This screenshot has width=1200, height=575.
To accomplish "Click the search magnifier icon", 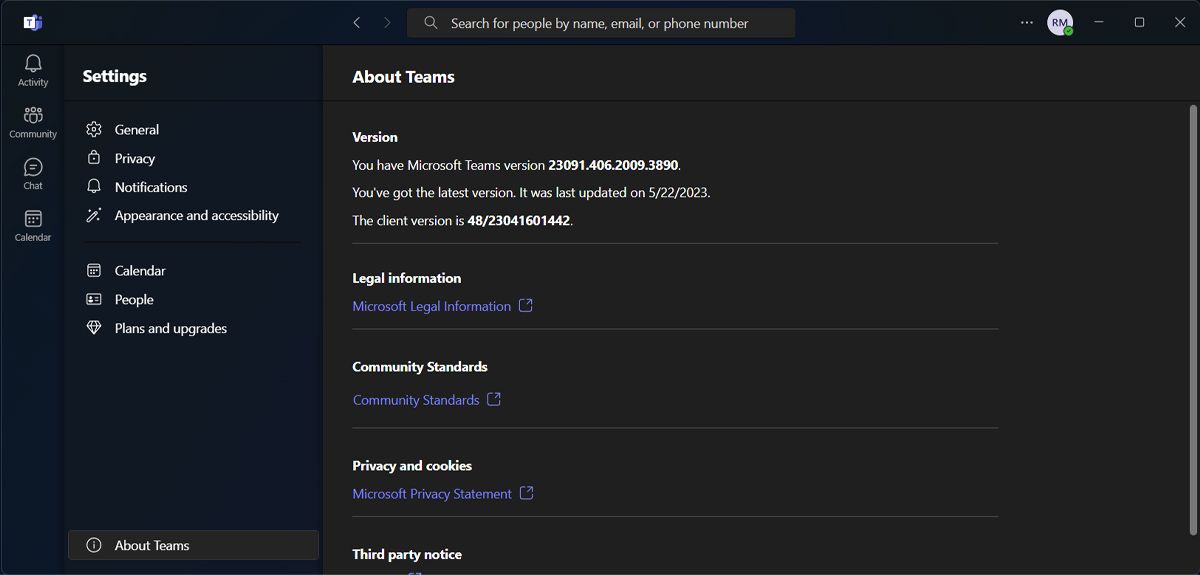I will click(431, 22).
